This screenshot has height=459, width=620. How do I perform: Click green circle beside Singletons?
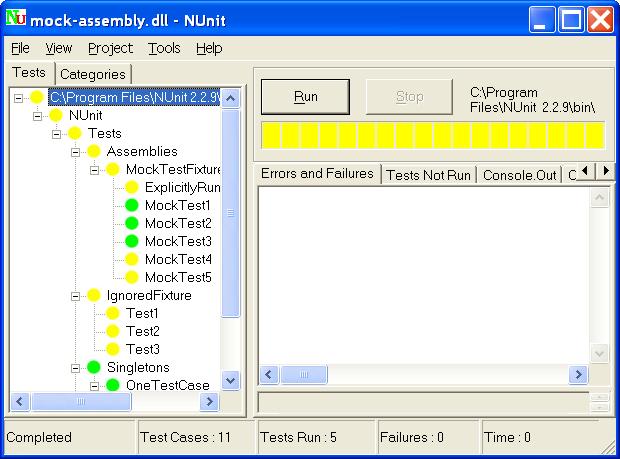pos(94,367)
